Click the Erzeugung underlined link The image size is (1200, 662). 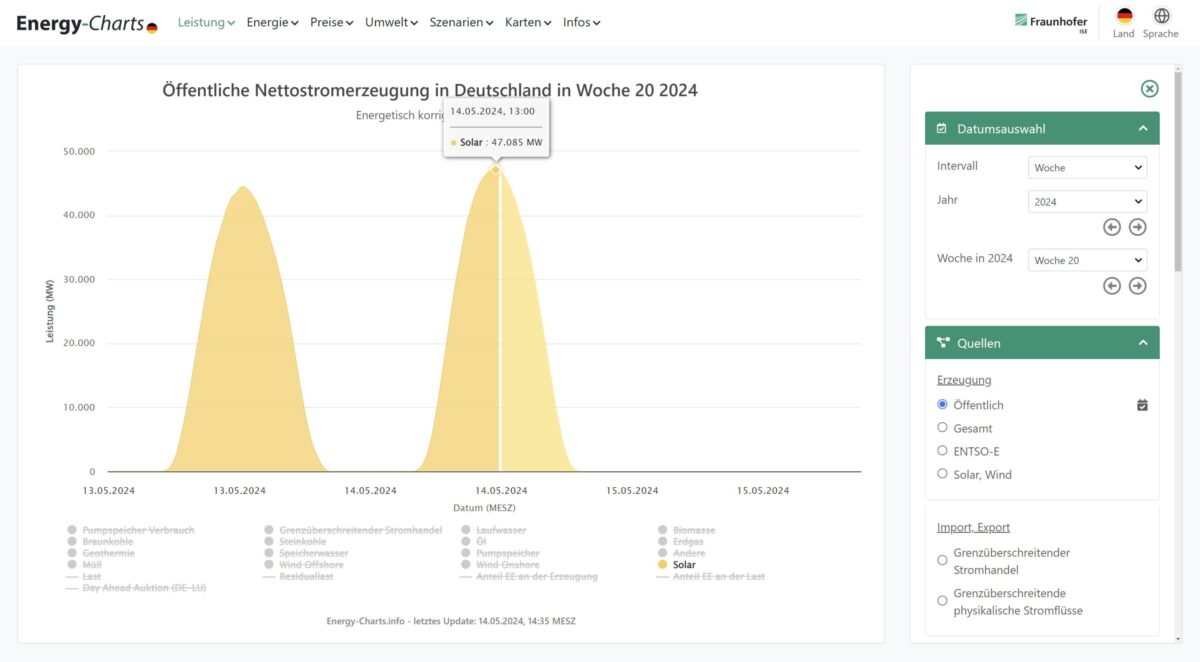click(x=964, y=379)
